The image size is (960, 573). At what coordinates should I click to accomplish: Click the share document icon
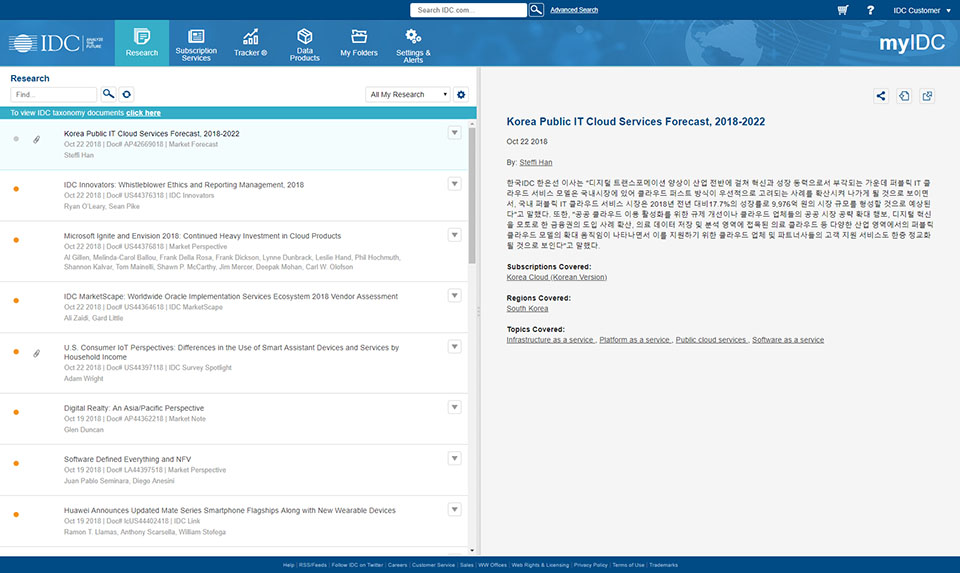pyautogui.click(x=881, y=96)
